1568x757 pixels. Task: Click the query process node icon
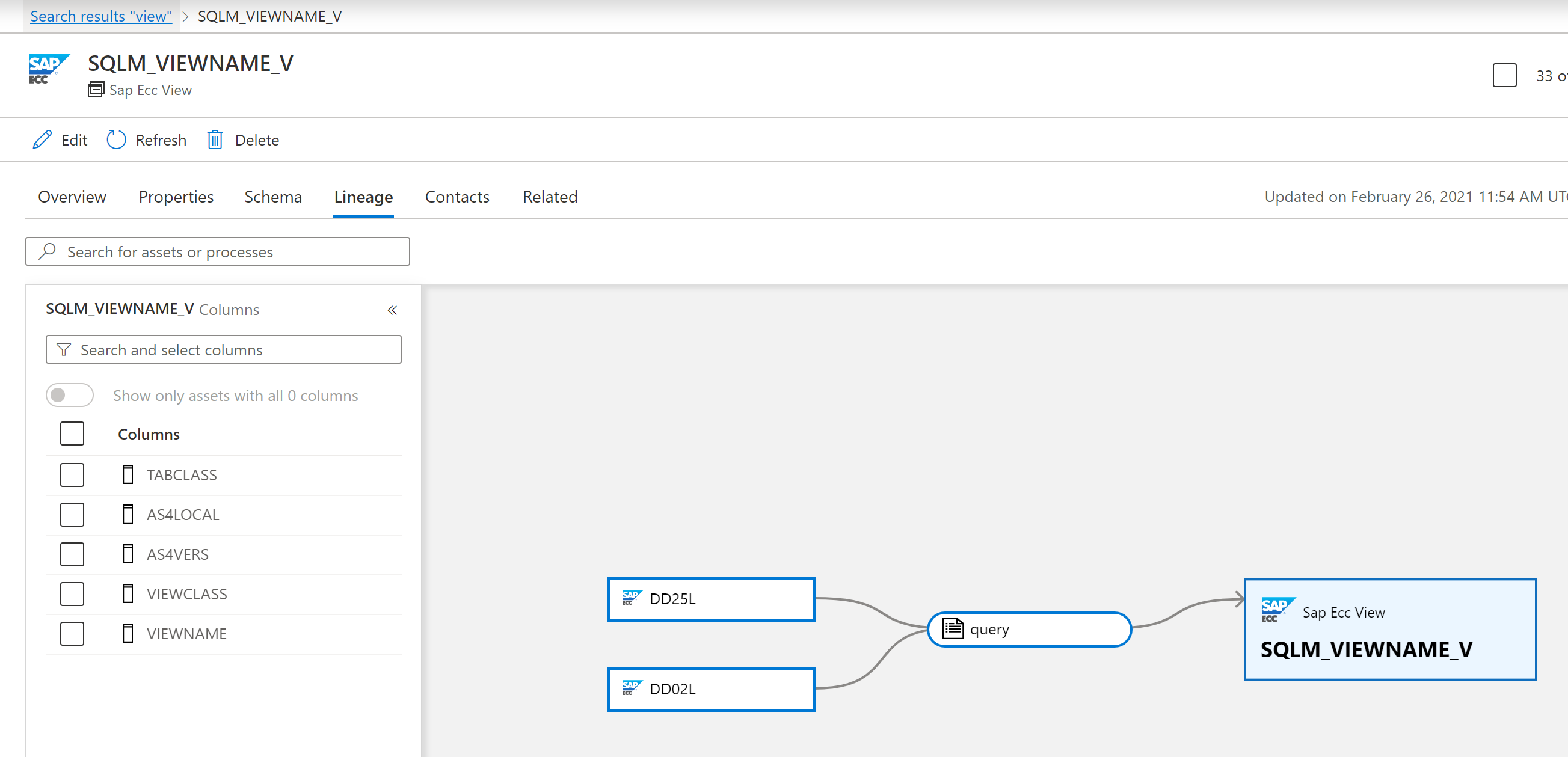coord(954,628)
